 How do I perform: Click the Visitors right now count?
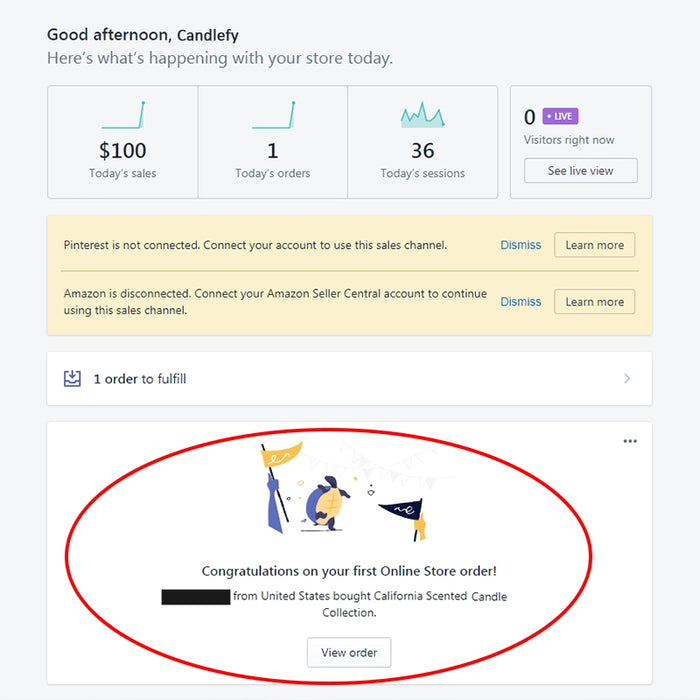click(x=530, y=118)
